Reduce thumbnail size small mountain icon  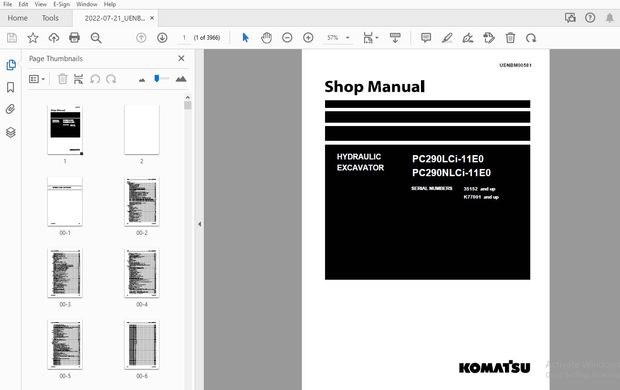(142, 80)
